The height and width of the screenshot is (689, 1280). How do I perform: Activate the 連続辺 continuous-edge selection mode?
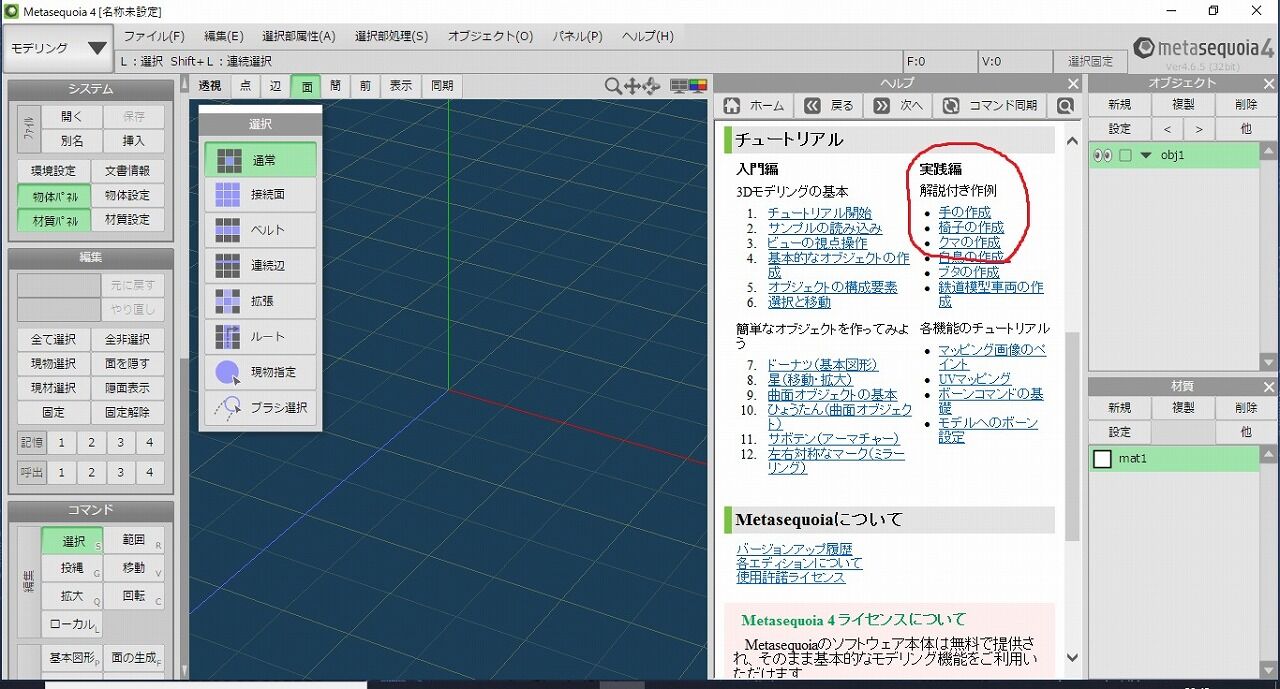click(260, 266)
